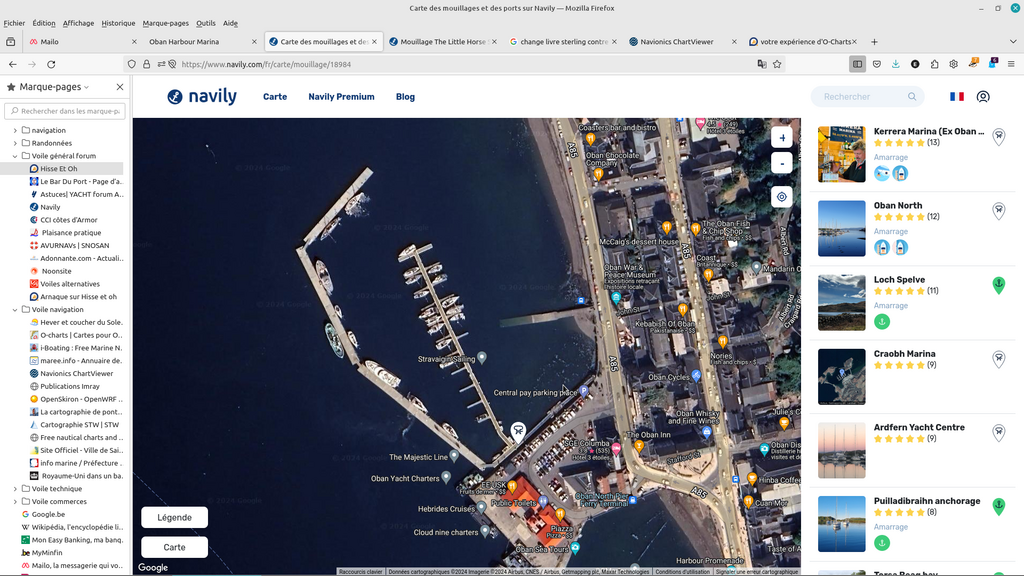1024x576 pixels.
Task: Click the Loch Spelve thumbnail photo
Action: tap(841, 302)
